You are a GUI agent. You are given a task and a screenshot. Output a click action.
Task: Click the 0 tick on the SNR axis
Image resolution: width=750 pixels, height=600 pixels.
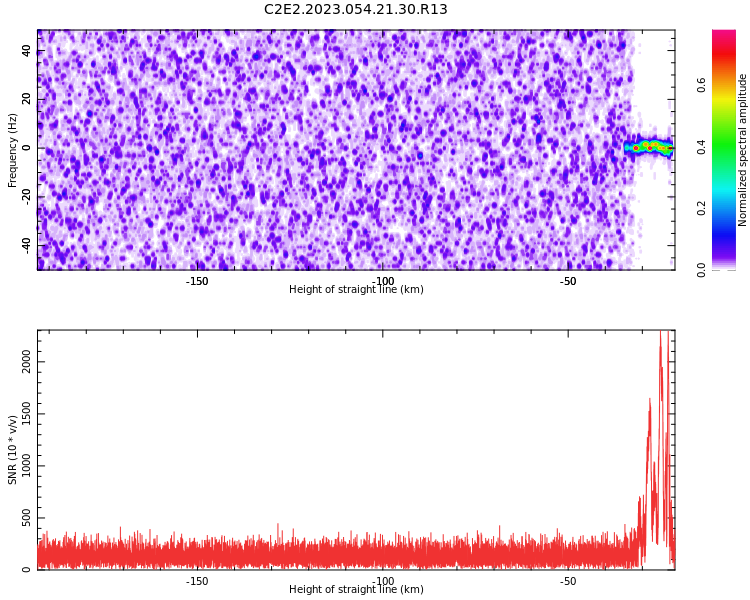26,569
